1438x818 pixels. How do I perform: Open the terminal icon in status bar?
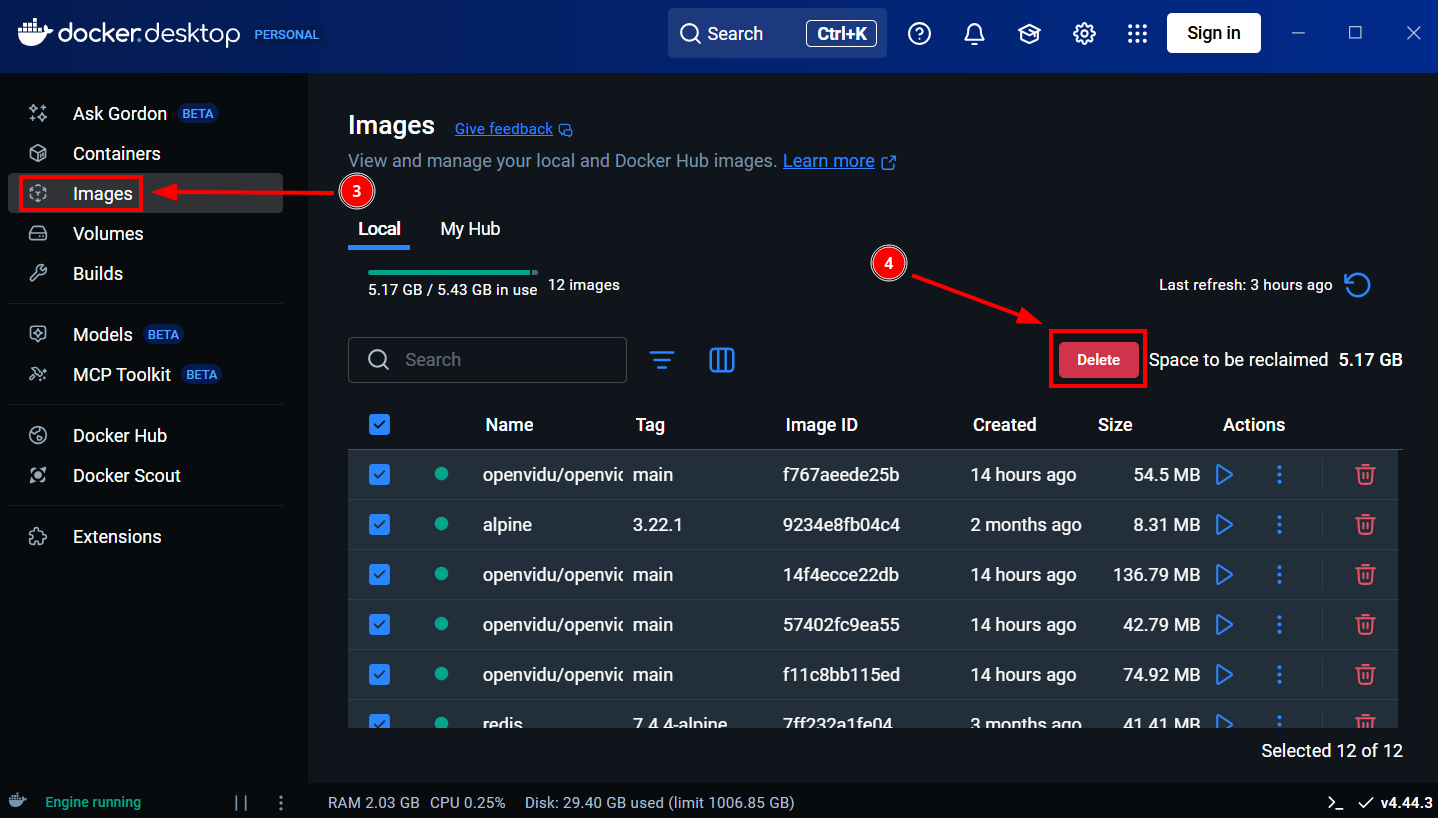(1335, 802)
